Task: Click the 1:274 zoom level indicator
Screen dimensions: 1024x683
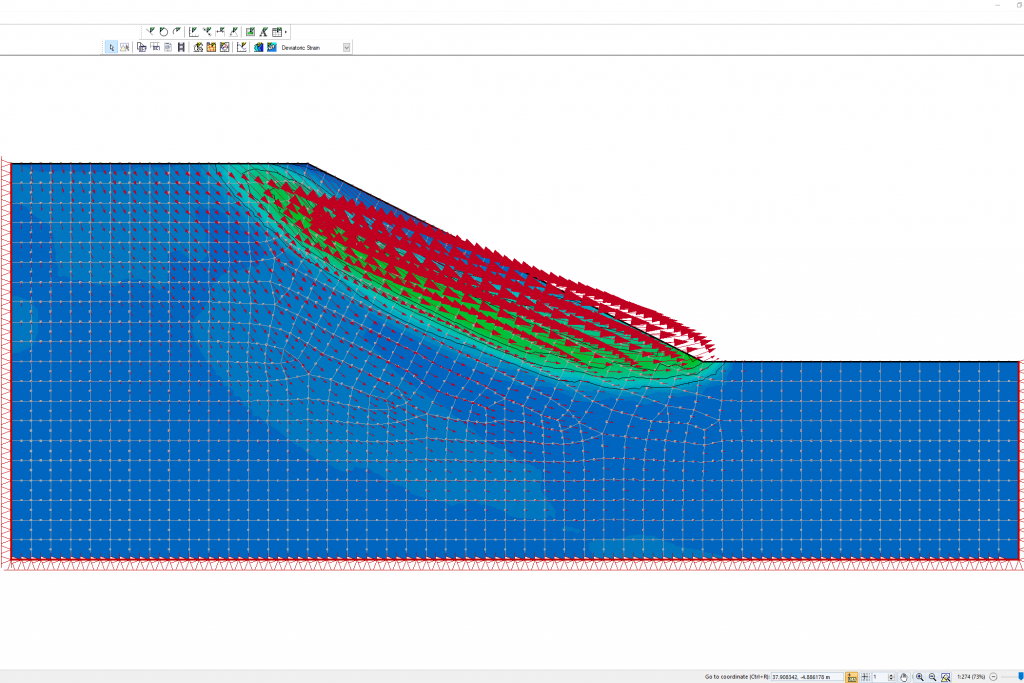Action: [x=971, y=675]
